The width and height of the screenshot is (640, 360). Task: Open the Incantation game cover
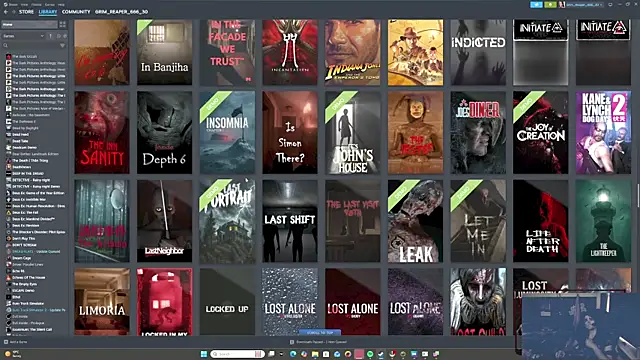click(290, 52)
